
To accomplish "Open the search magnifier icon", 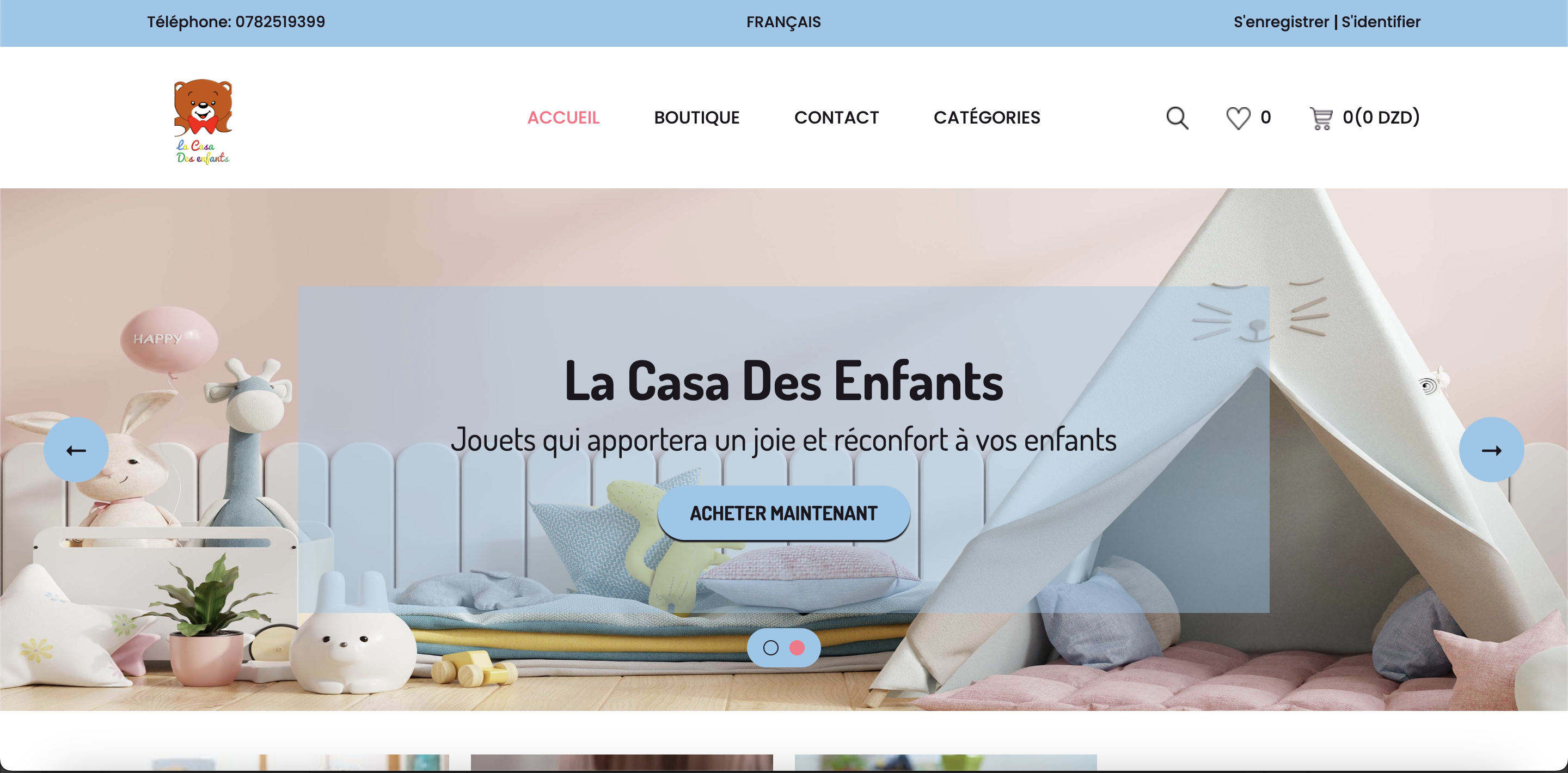I will [x=1177, y=118].
